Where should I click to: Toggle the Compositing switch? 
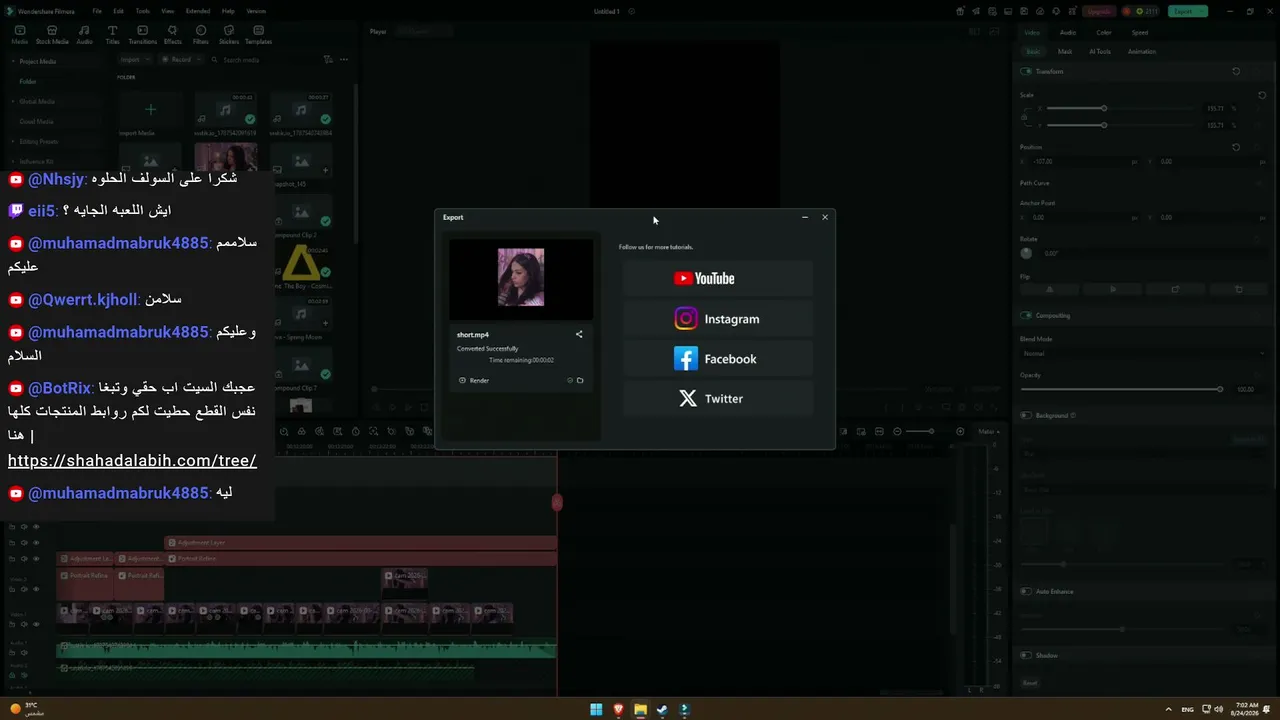point(1026,315)
